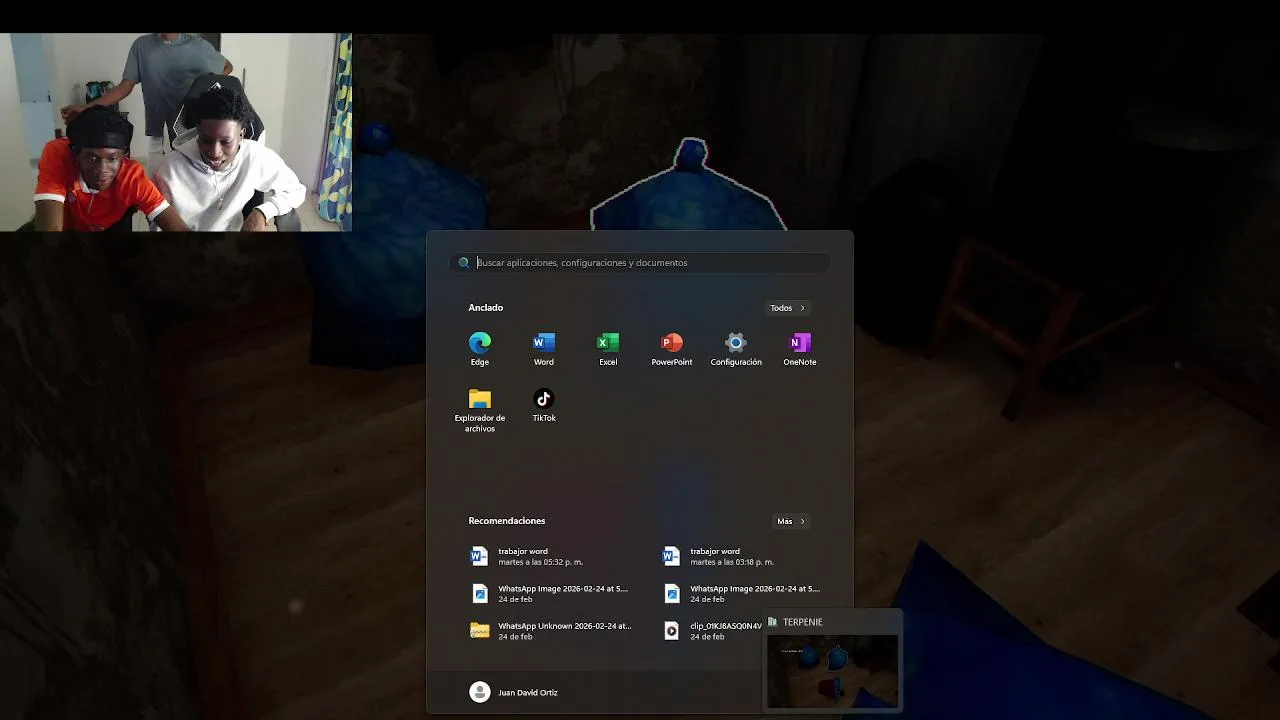
Task: Focus the Buscar aplicaciones search field
Action: click(x=640, y=263)
